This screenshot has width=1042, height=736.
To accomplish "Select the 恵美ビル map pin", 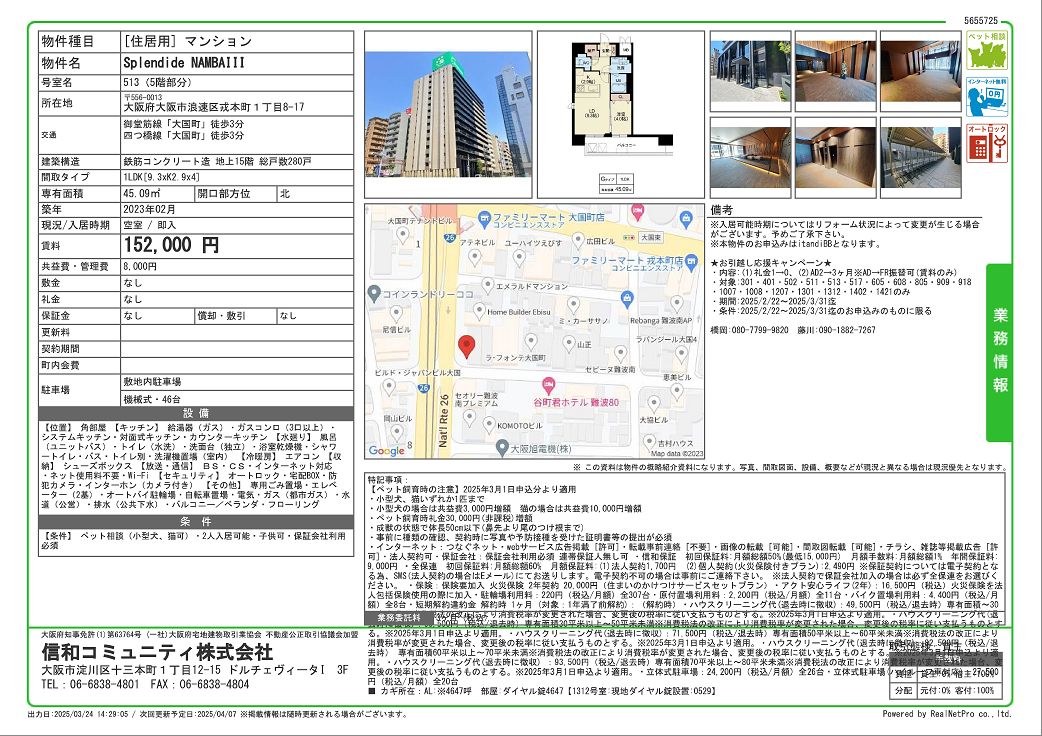I will pyautogui.click(x=677, y=392).
